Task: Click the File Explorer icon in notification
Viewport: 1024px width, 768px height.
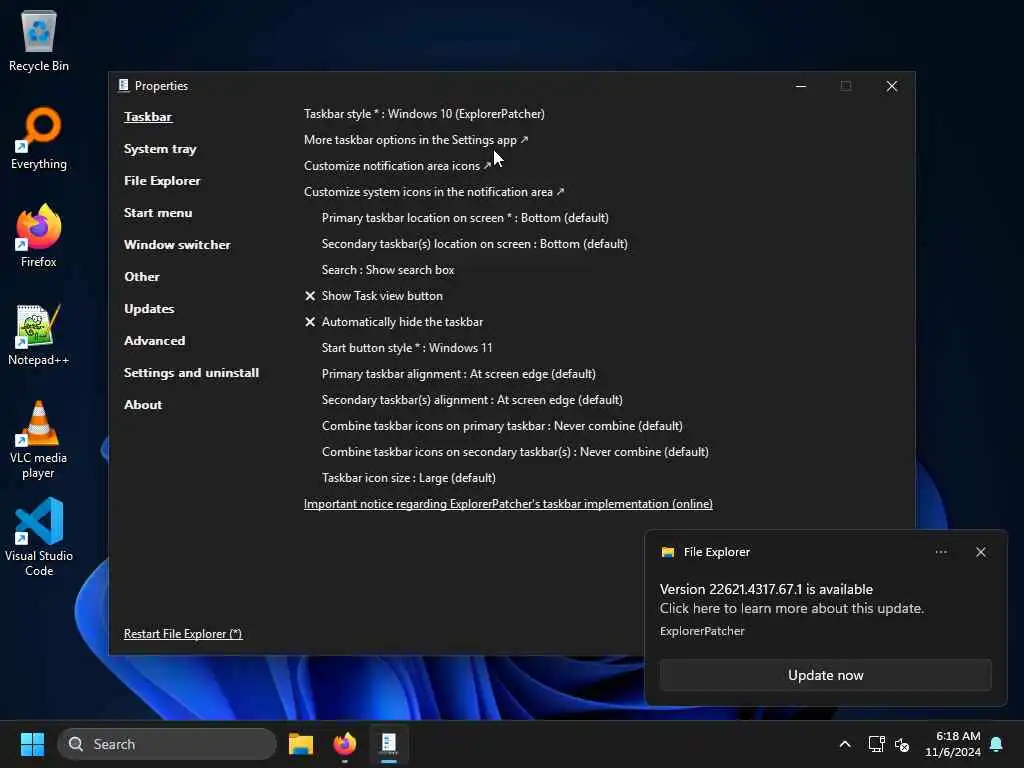Action: [667, 552]
